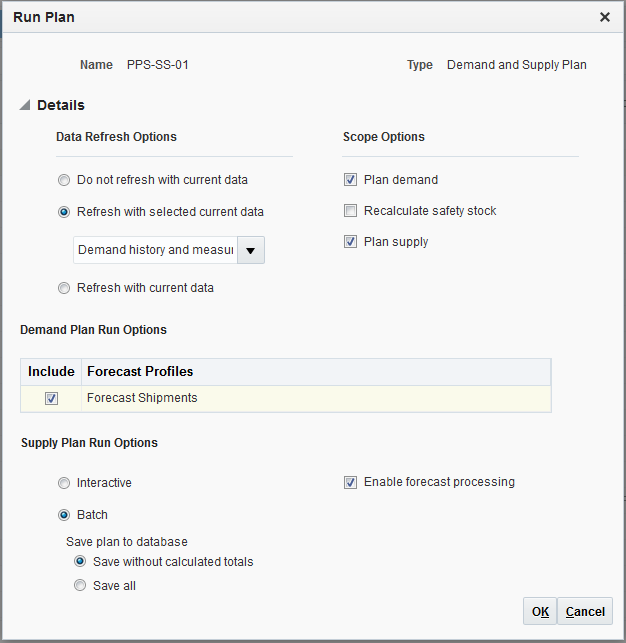Enable Recalculate safety stock
626x643 pixels.
point(350,211)
